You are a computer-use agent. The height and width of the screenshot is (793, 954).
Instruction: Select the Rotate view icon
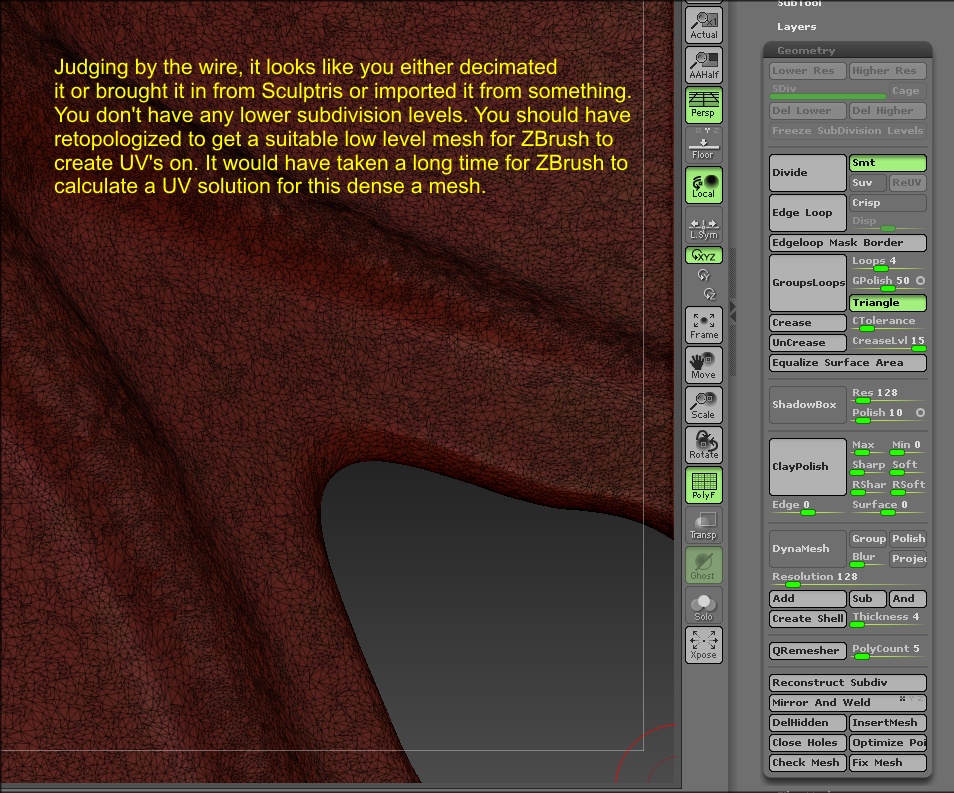click(704, 444)
